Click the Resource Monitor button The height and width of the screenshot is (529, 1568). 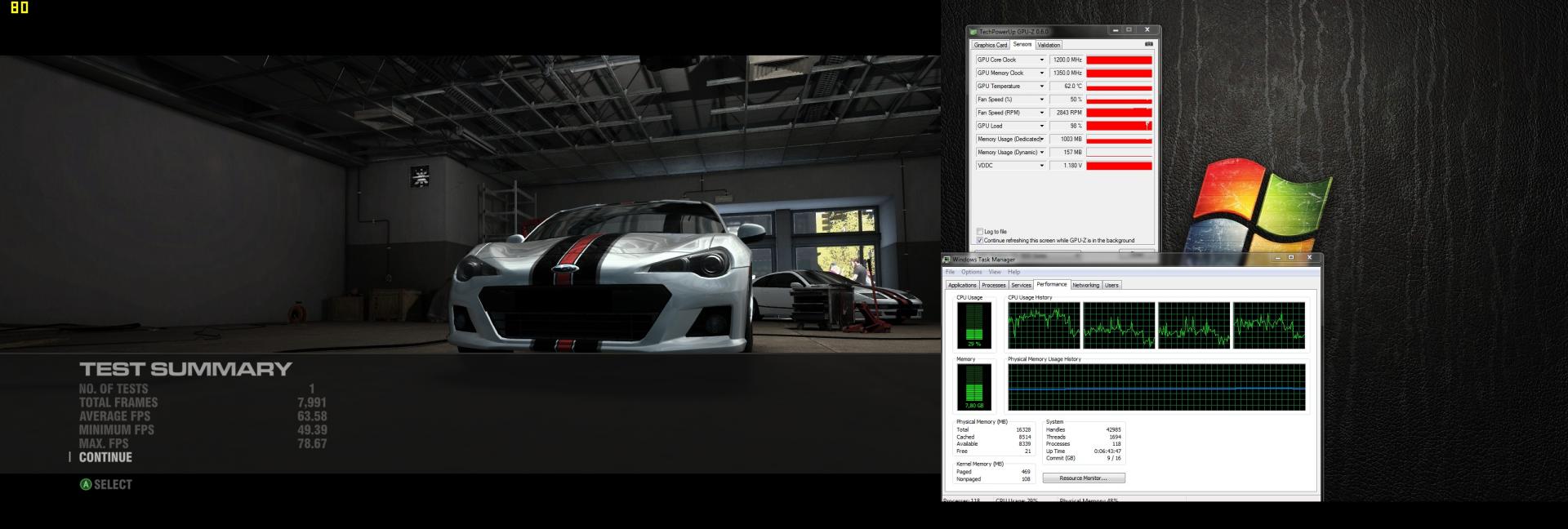1083,478
